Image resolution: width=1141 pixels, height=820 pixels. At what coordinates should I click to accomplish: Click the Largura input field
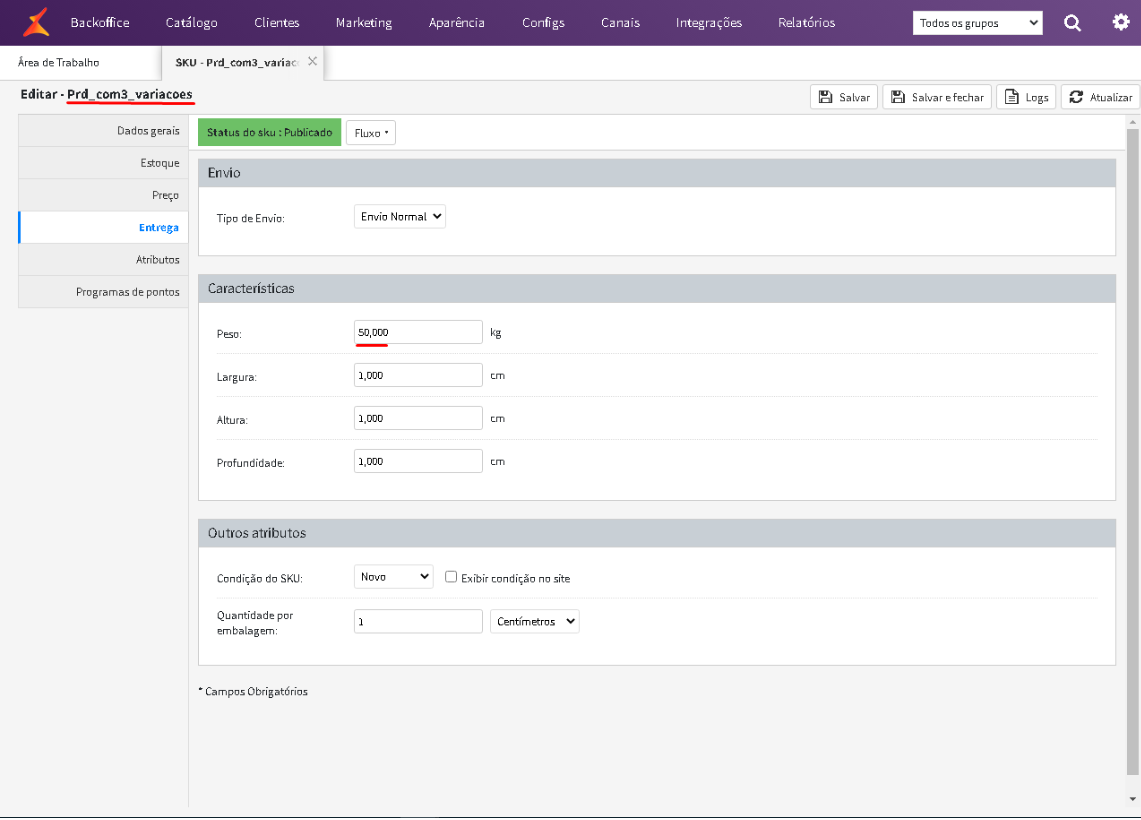coord(418,375)
